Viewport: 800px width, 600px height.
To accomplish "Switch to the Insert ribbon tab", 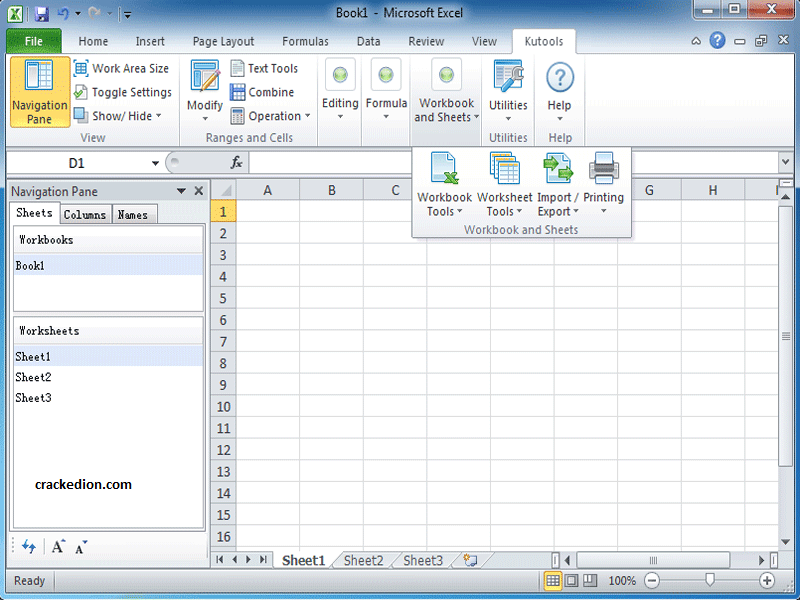I will (150, 41).
